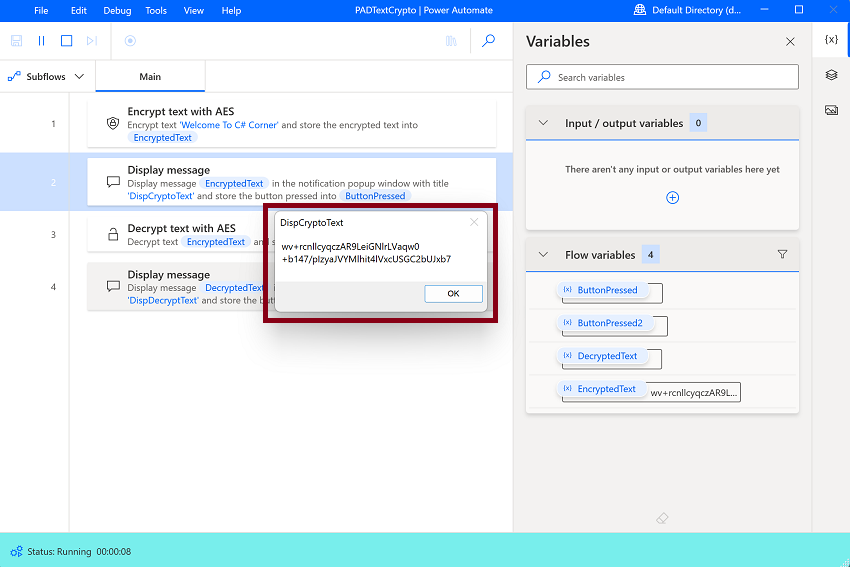Pause the running flow
This screenshot has height=567, width=850.
[41, 41]
